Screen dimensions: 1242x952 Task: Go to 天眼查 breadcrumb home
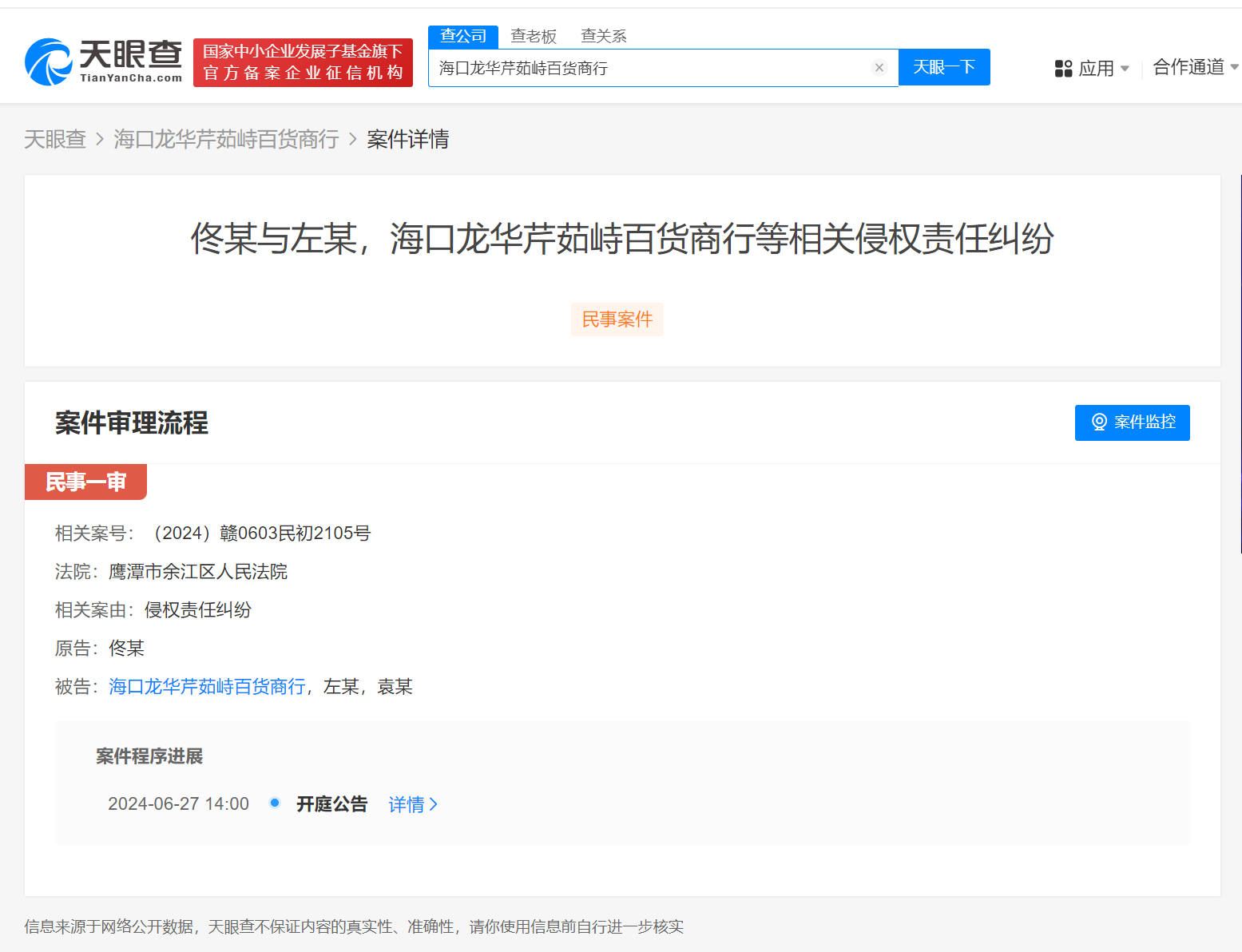point(55,139)
